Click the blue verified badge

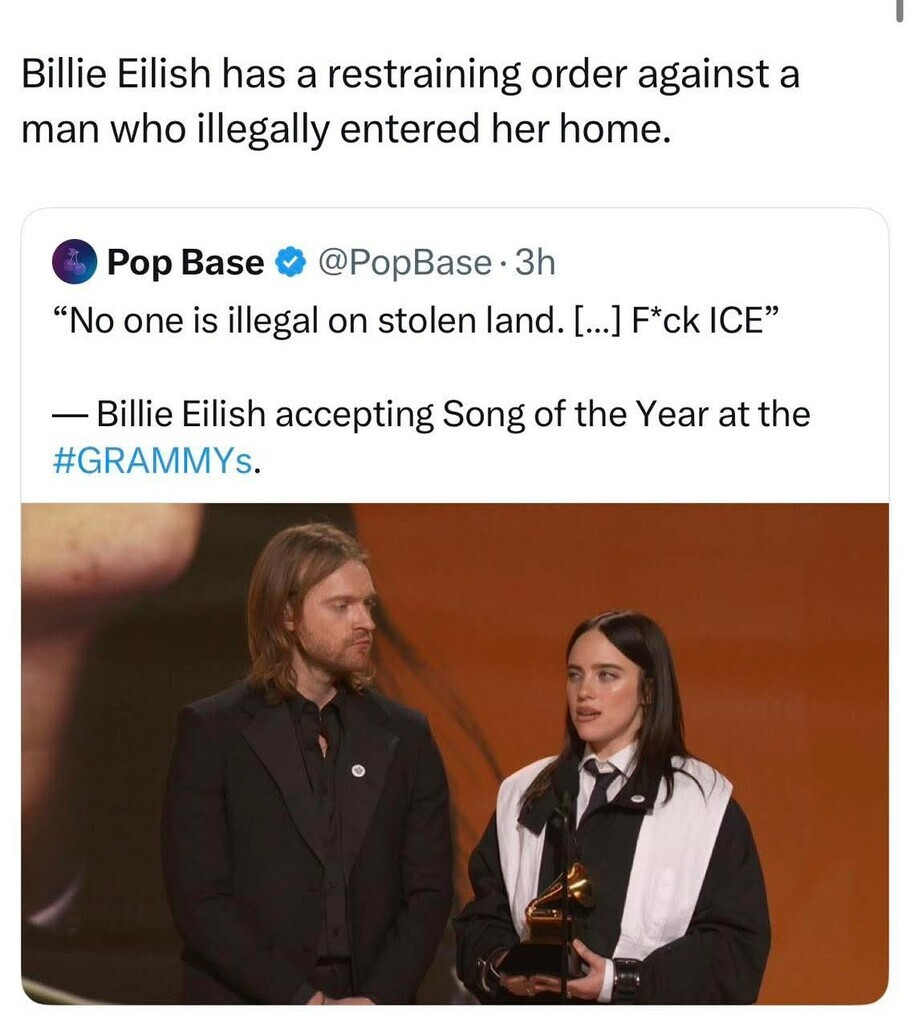point(290,263)
